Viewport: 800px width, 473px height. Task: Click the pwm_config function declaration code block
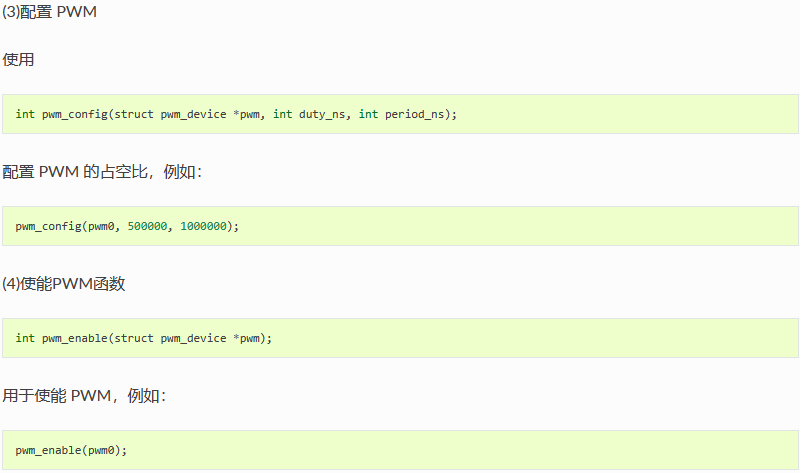pos(400,114)
